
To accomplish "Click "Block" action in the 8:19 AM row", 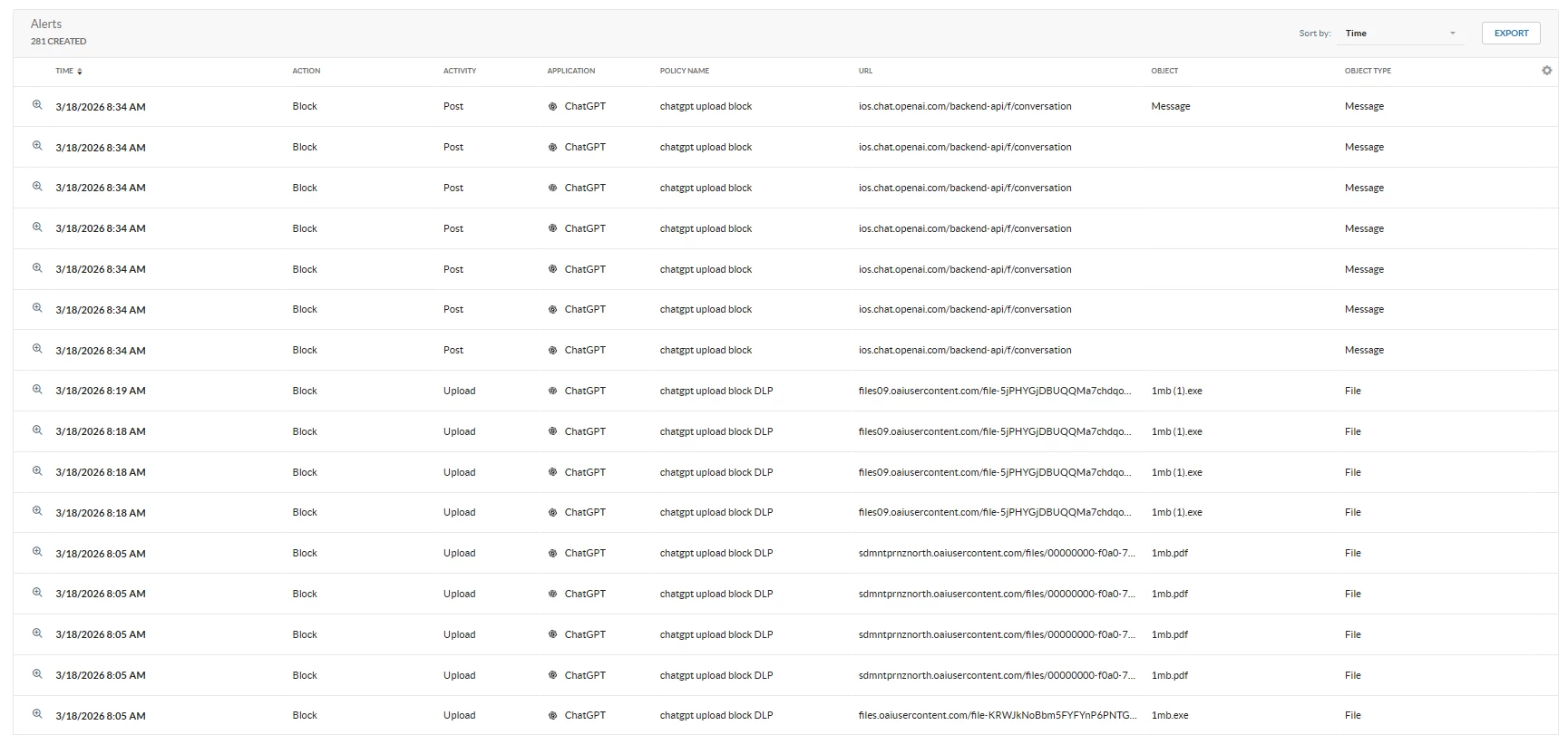I will pos(305,391).
